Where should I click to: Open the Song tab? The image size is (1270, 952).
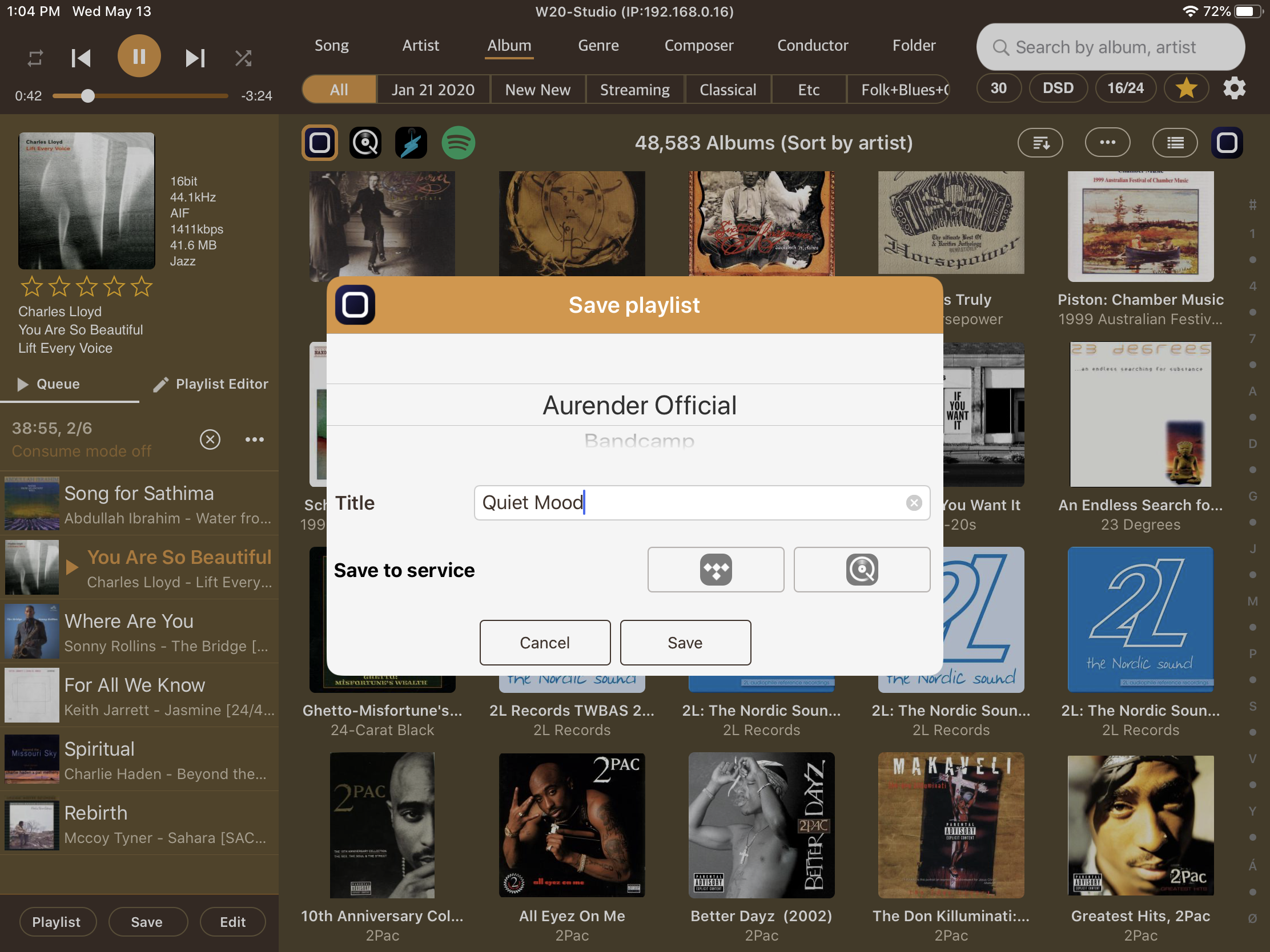click(x=331, y=45)
